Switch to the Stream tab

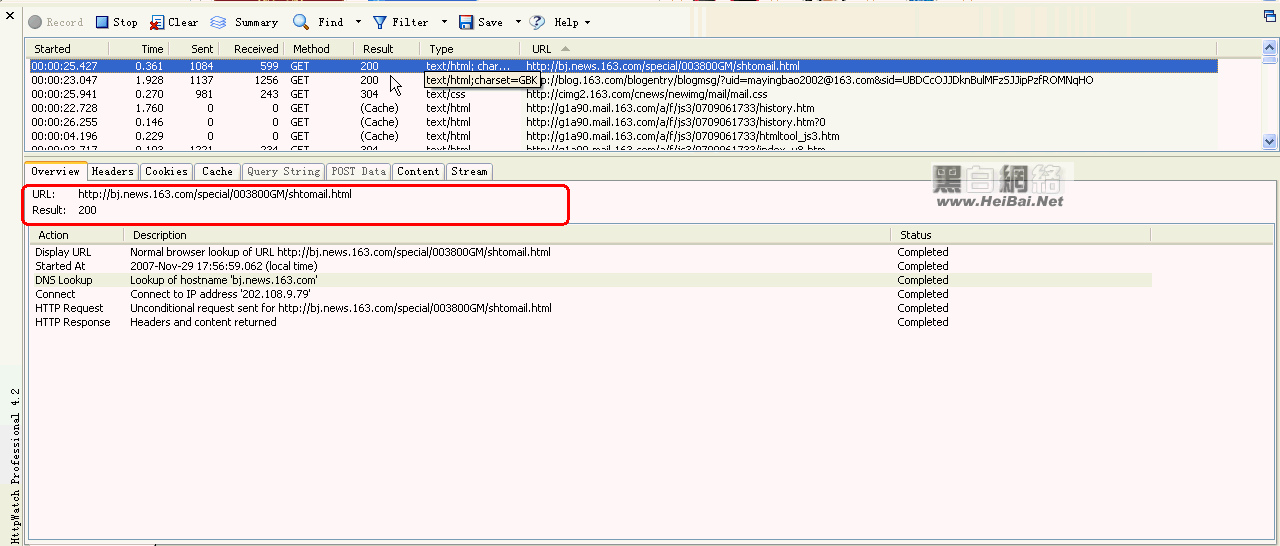point(469,172)
